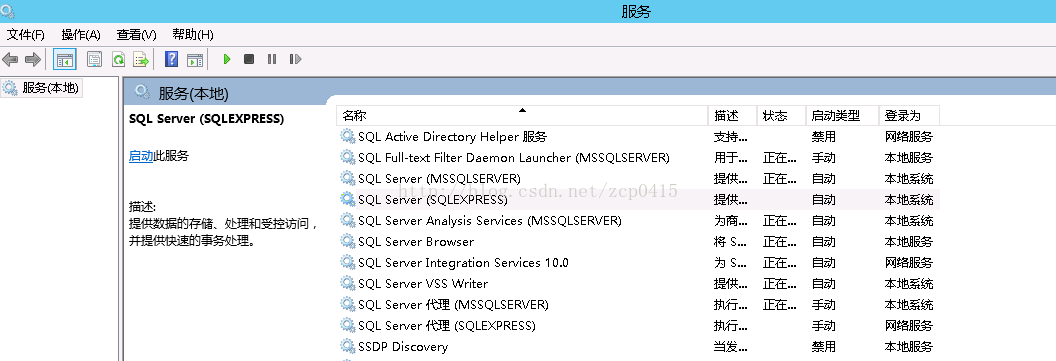1056x361 pixels.
Task: Open the 查看(V) menu
Action: (x=136, y=34)
